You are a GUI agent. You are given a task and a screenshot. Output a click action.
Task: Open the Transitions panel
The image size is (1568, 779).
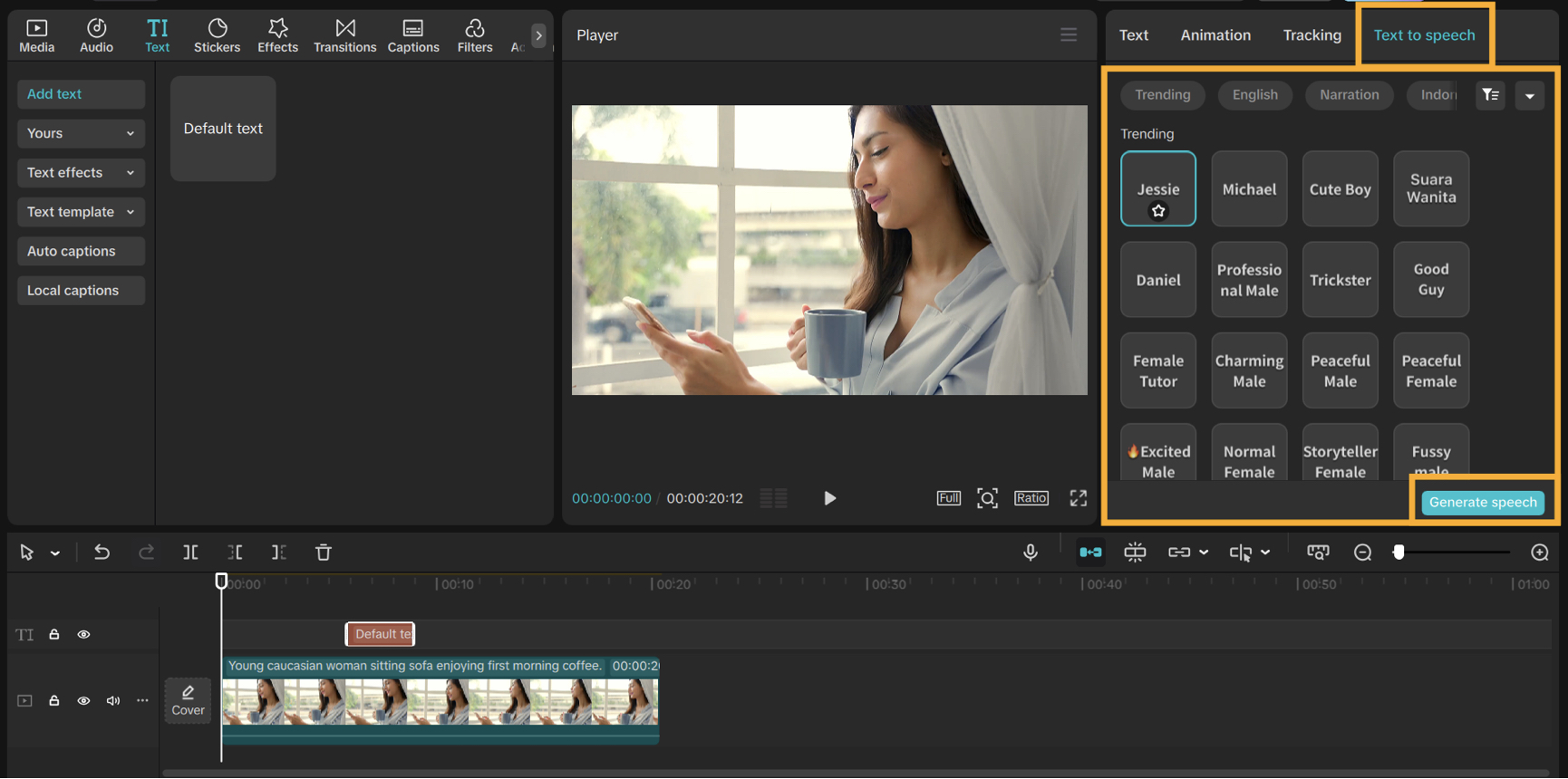point(344,35)
